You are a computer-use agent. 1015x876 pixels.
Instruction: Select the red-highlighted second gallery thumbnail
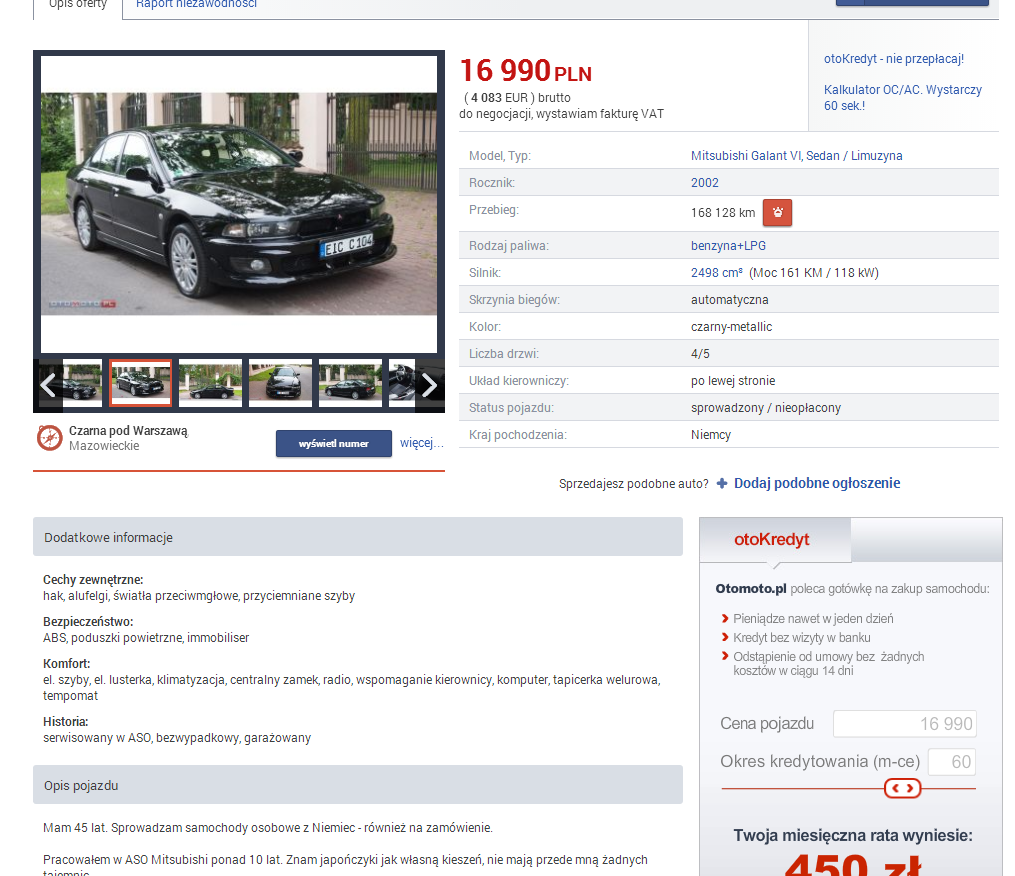140,383
